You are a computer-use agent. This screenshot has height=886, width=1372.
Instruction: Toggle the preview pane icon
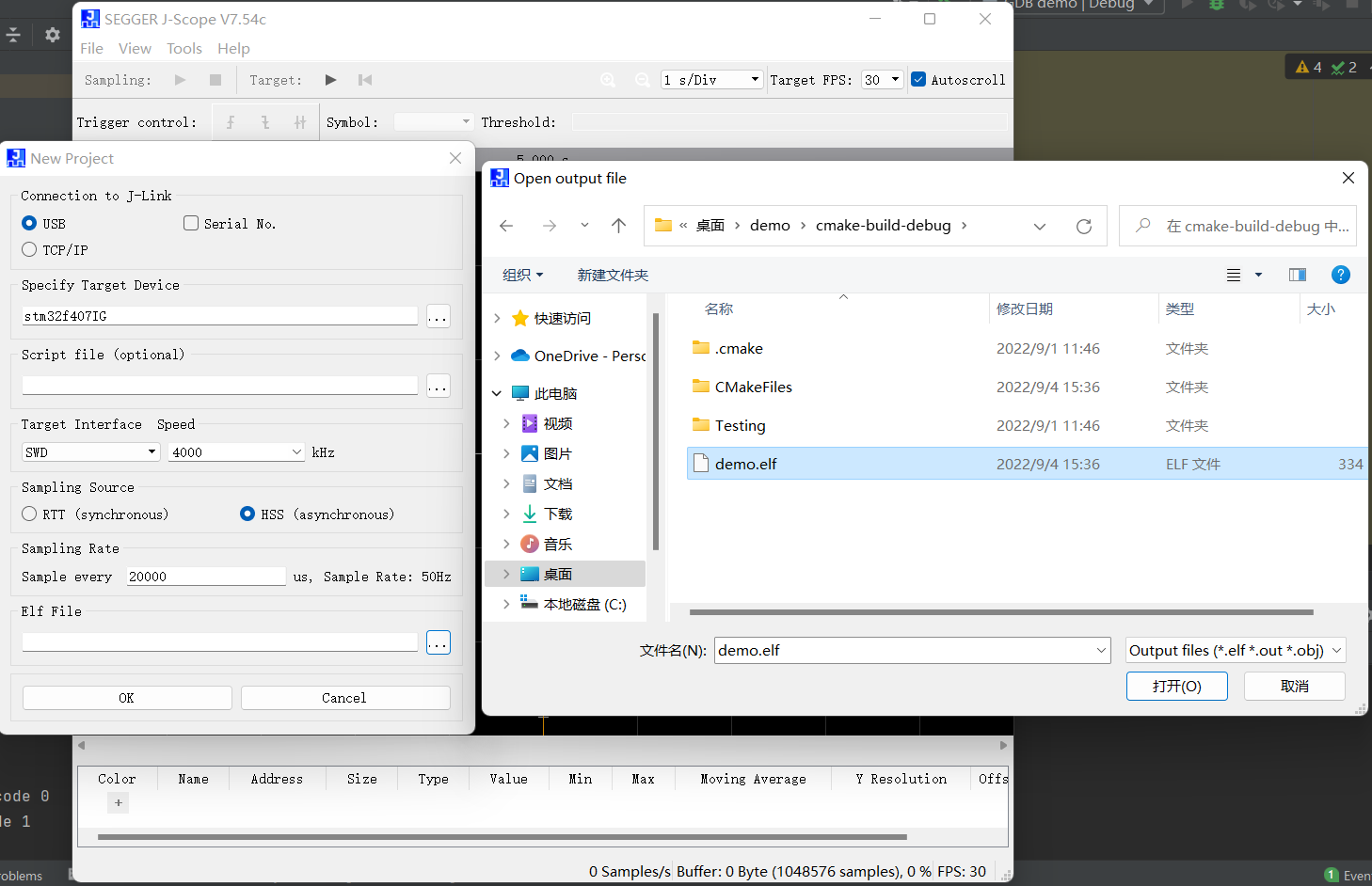(x=1297, y=275)
